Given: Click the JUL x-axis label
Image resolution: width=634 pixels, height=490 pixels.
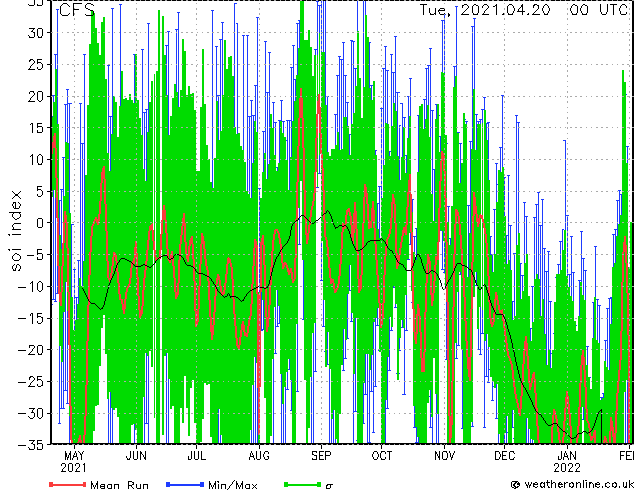Looking at the screenshot, I should [197, 456].
